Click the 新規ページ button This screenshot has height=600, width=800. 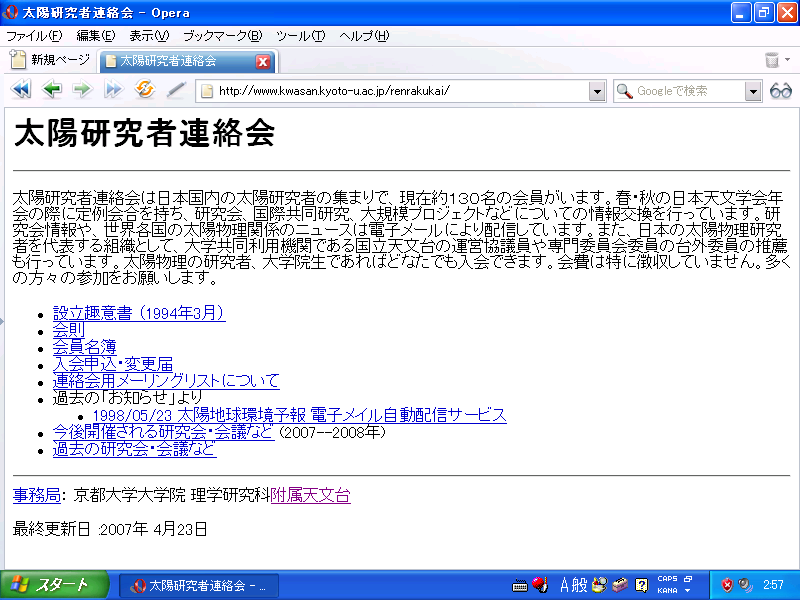pos(51,60)
